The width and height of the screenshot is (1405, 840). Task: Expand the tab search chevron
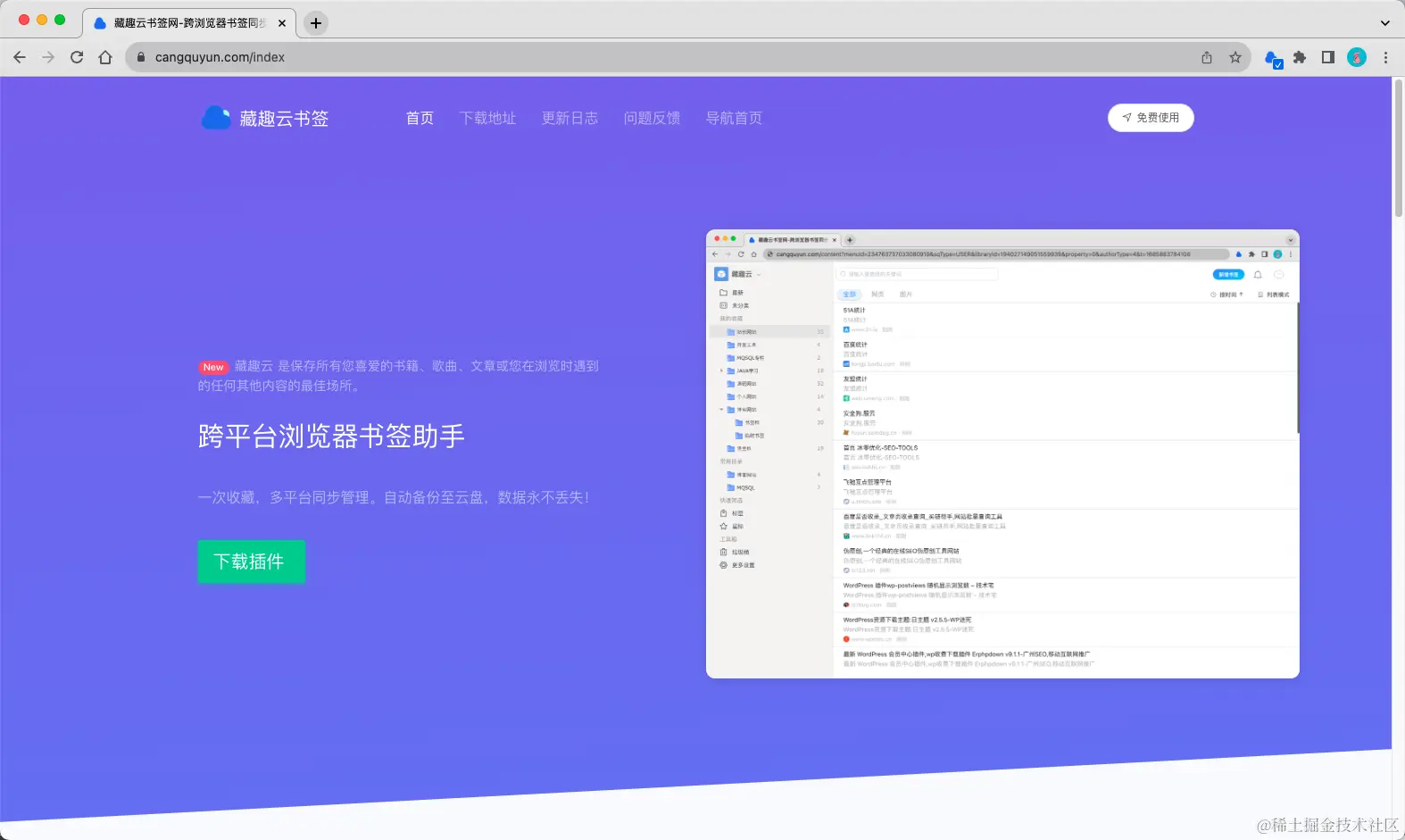[1385, 23]
